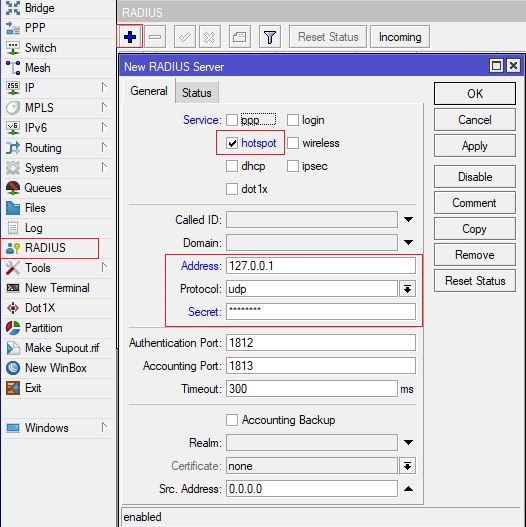Click the blue plus add button
The height and width of the screenshot is (527, 526).
(130, 37)
